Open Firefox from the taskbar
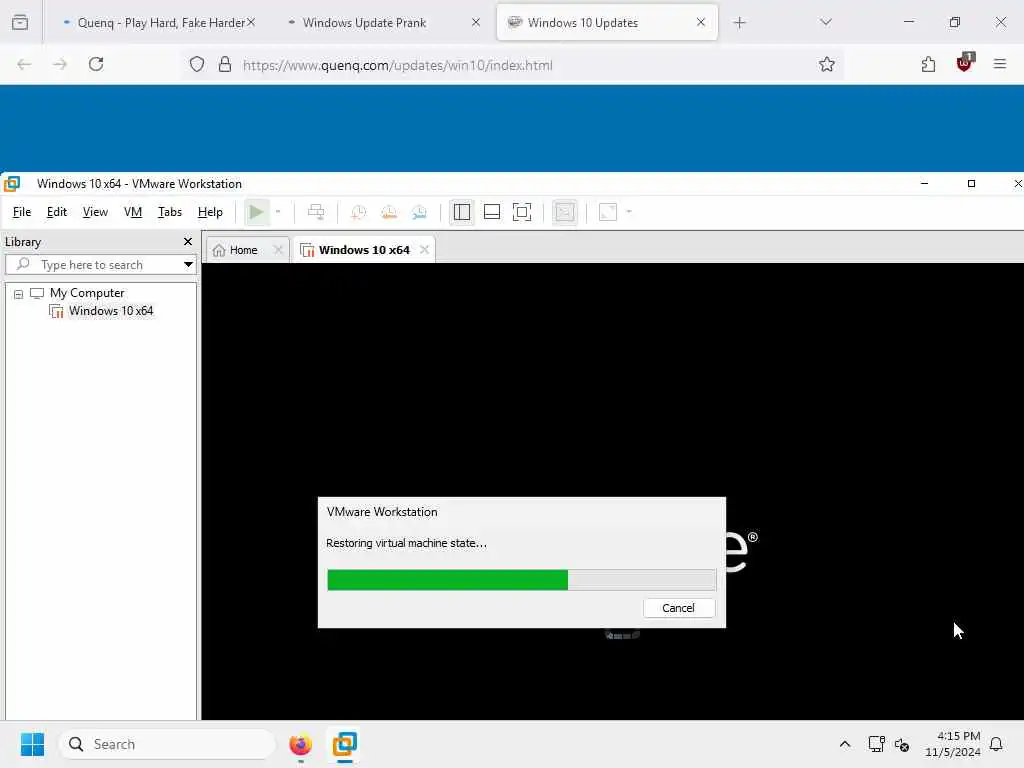 click(x=300, y=744)
